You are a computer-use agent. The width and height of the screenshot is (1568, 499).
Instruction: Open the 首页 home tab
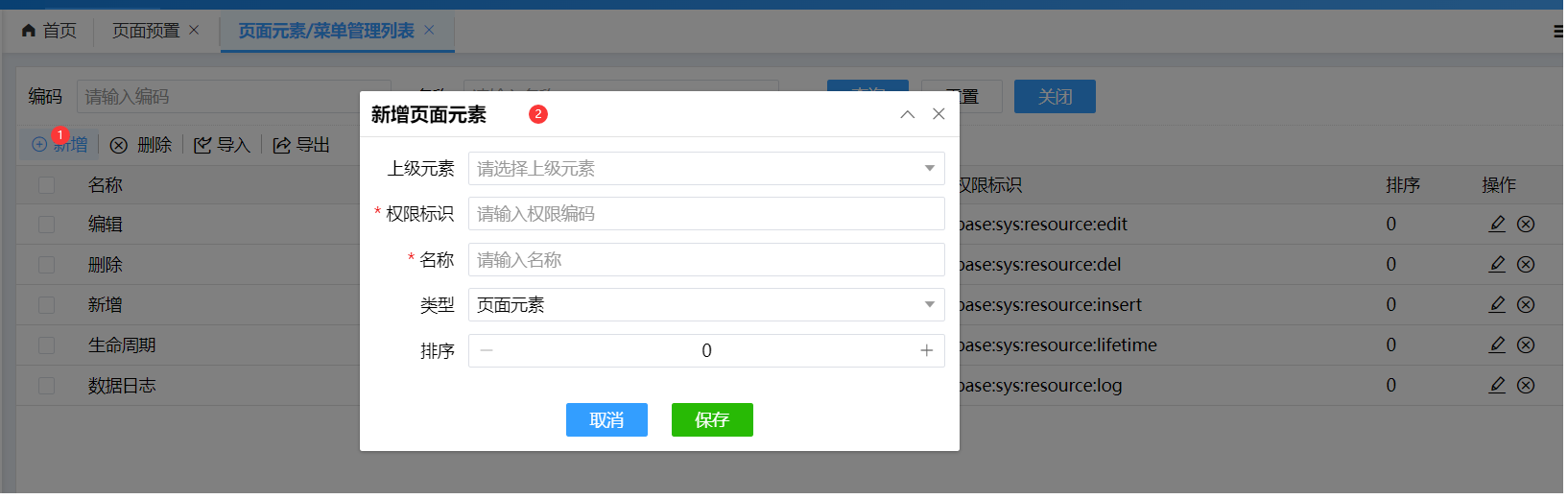pos(49,31)
